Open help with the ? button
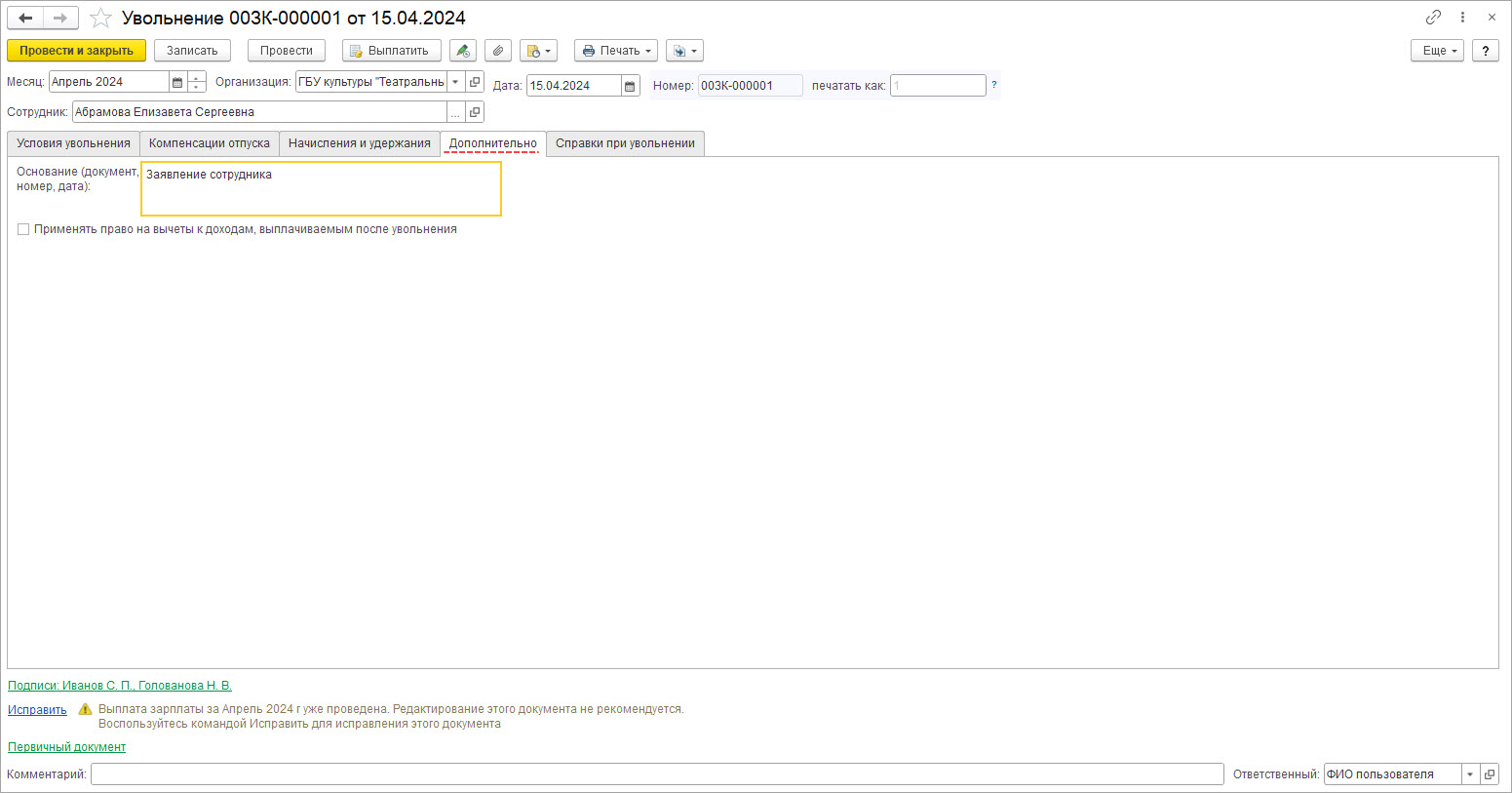Viewport: 1512px width, 793px height. pos(1485,51)
